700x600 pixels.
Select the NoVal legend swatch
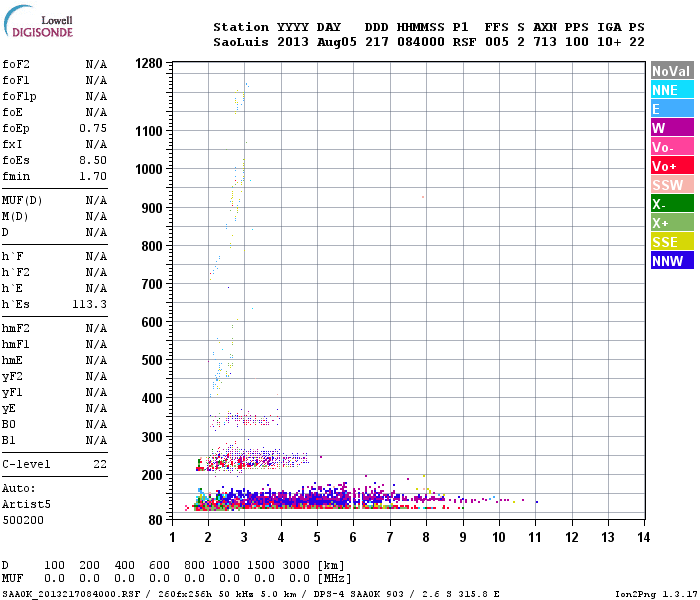(x=672, y=71)
